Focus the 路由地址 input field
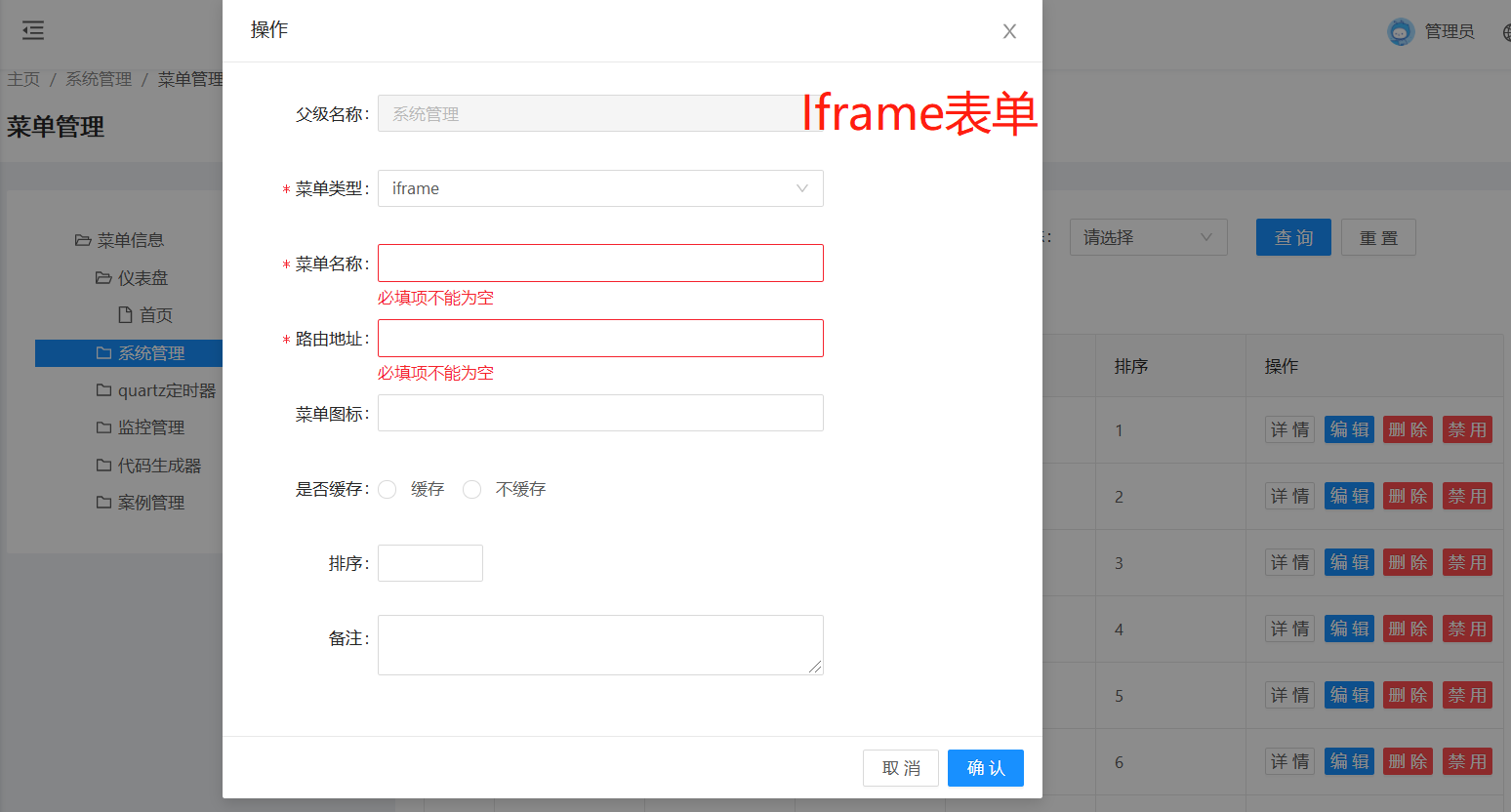This screenshot has width=1511, height=812. click(x=600, y=339)
